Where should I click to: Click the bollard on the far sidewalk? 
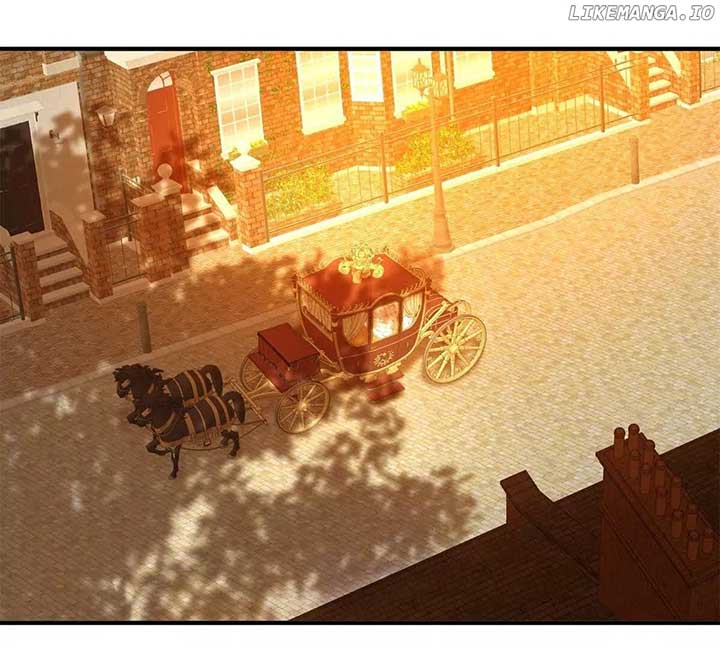[633, 160]
